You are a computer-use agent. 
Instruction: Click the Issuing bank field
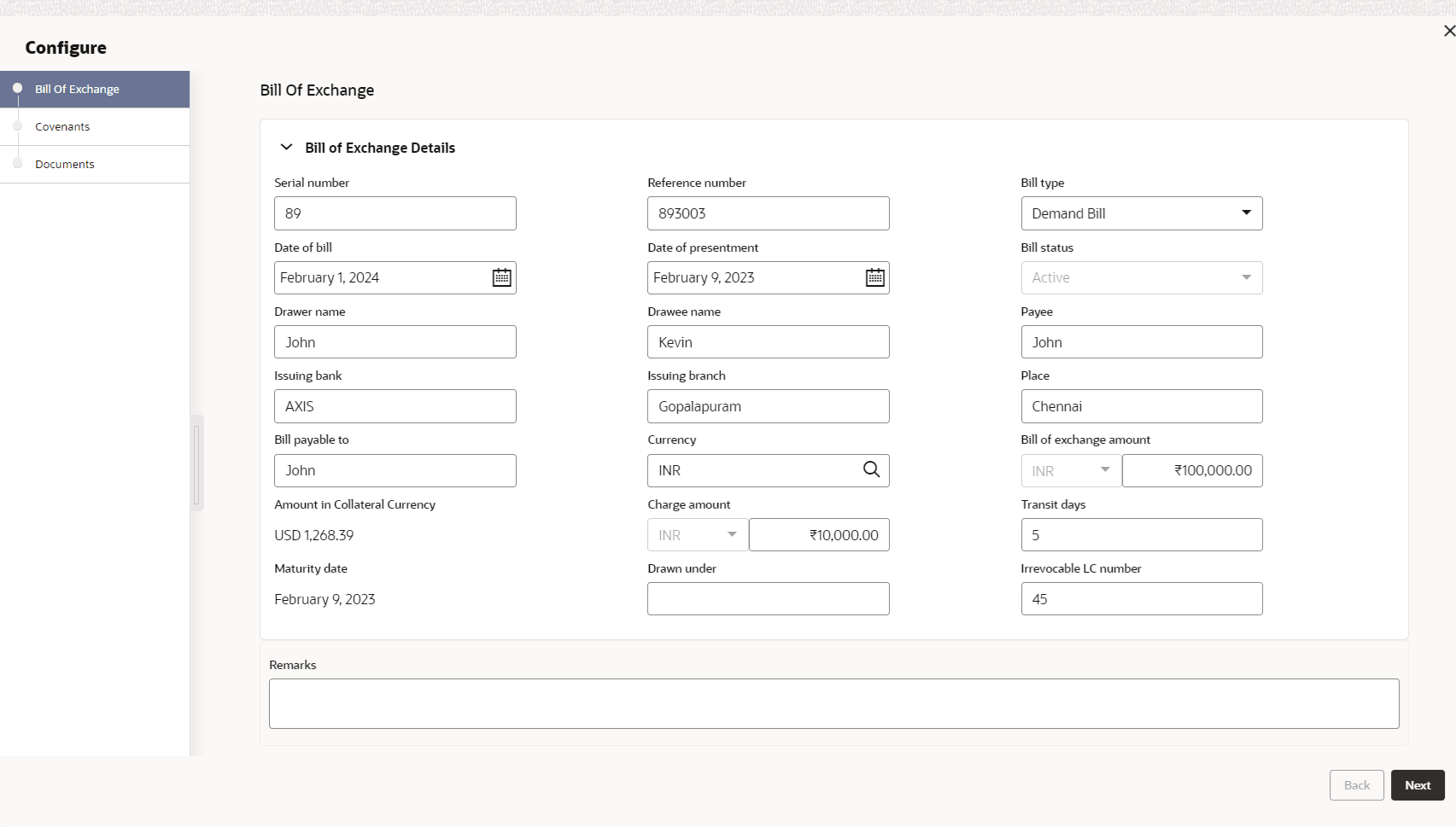[395, 406]
